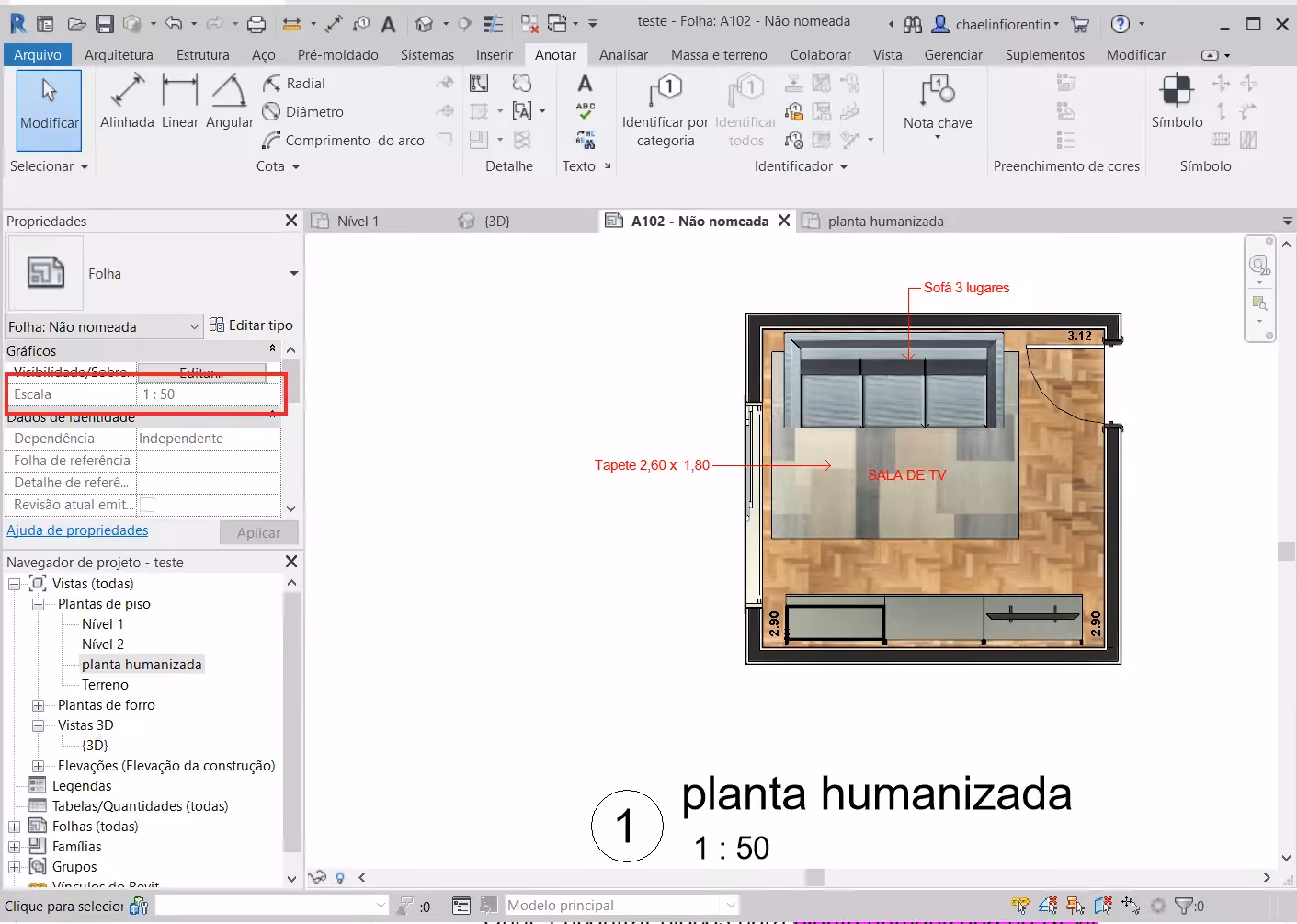The height and width of the screenshot is (924, 1297).
Task: Collapse the Plantas de piso node
Action: 39,604
